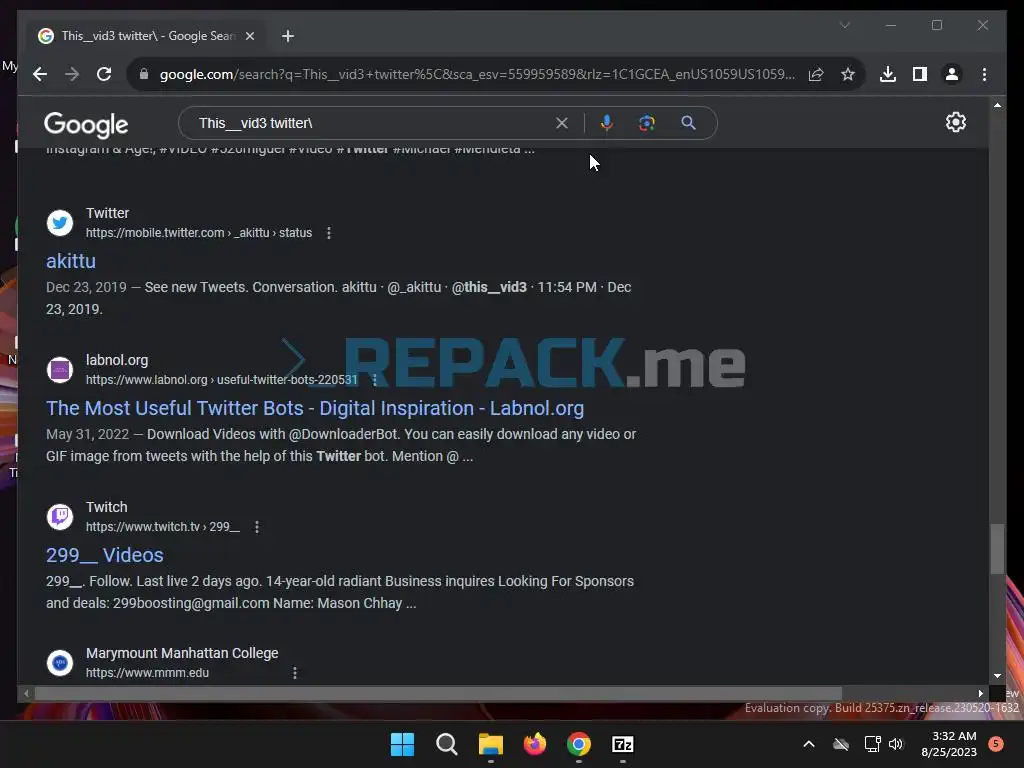Click the mobile.twitter.com result URL
The width and height of the screenshot is (1024, 768).
tap(199, 232)
